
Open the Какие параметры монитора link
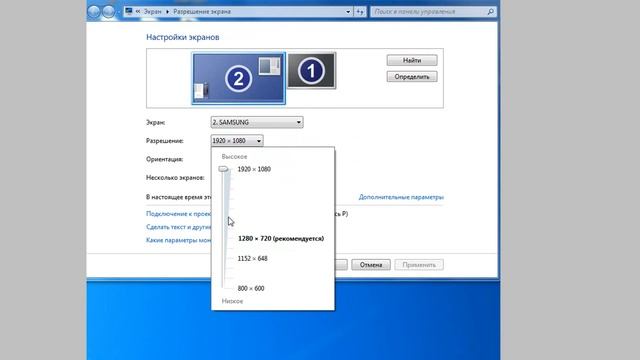point(179,240)
